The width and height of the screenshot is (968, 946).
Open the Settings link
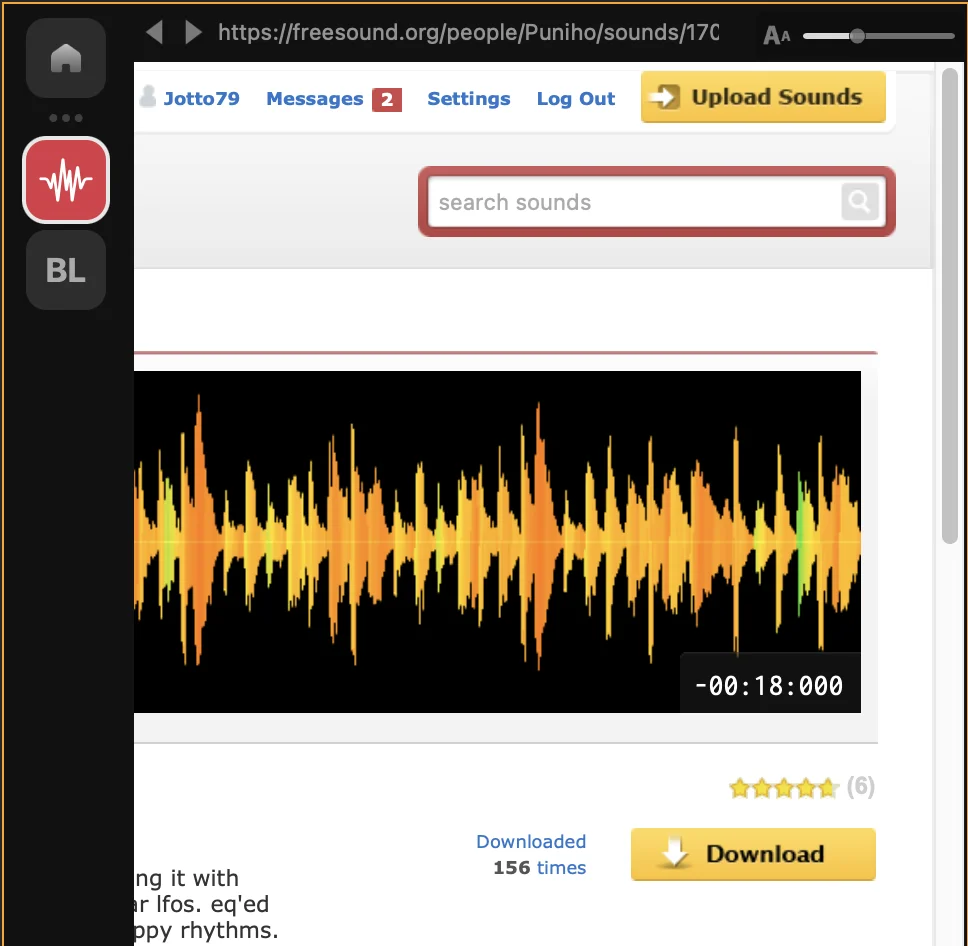tap(469, 99)
